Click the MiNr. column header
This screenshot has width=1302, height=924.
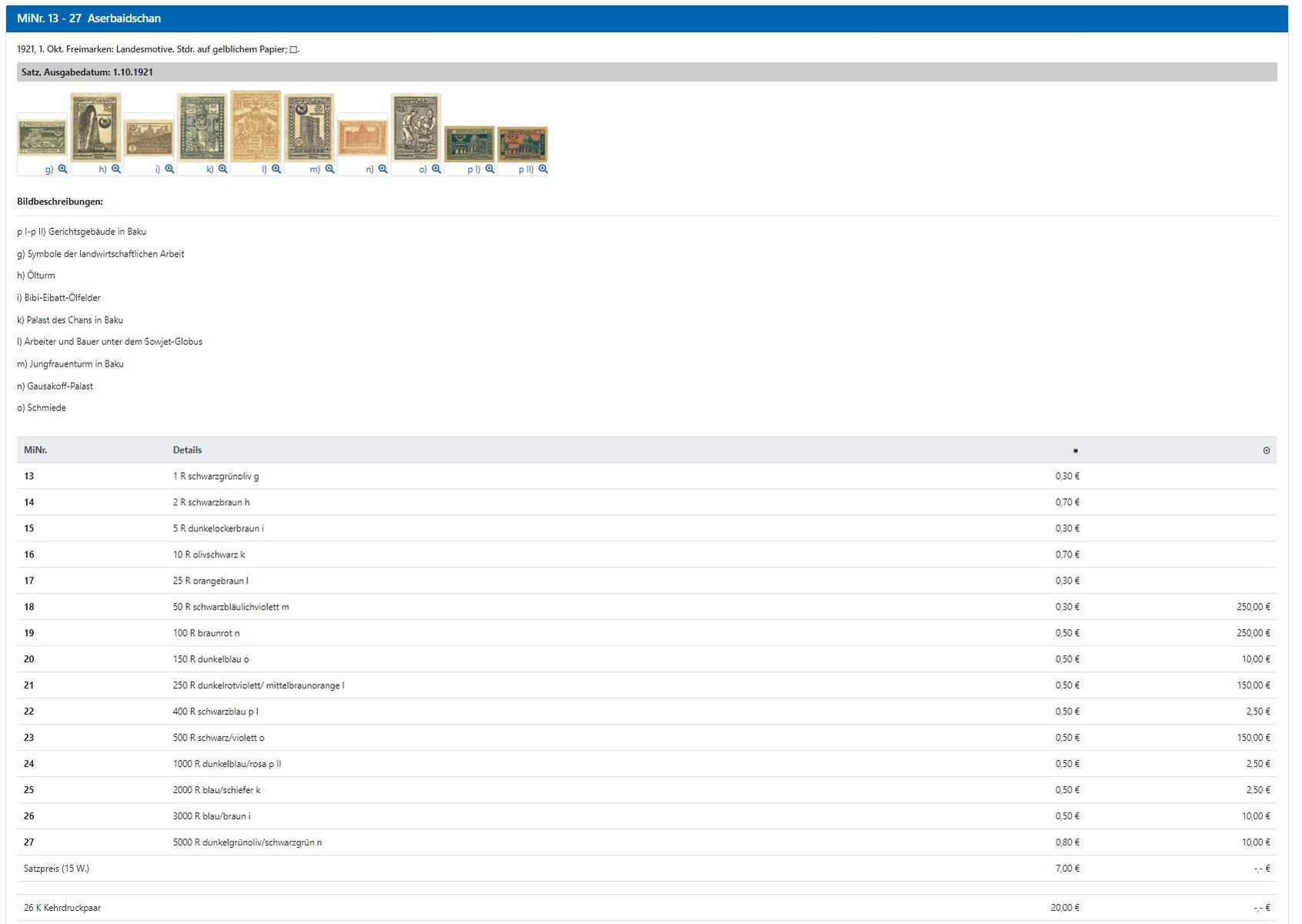[35, 450]
